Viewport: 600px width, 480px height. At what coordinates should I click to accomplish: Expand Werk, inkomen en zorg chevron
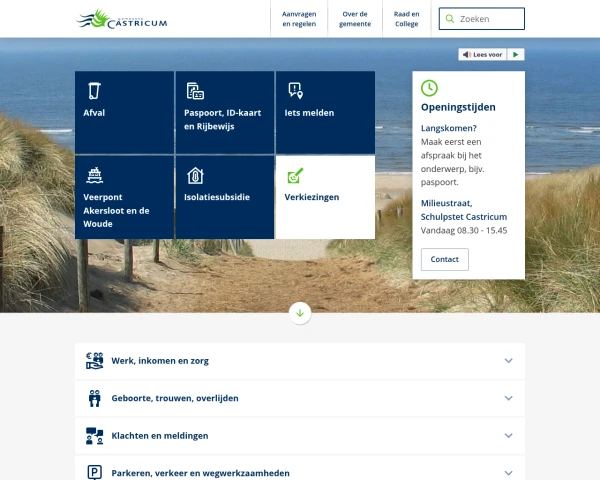pos(509,361)
